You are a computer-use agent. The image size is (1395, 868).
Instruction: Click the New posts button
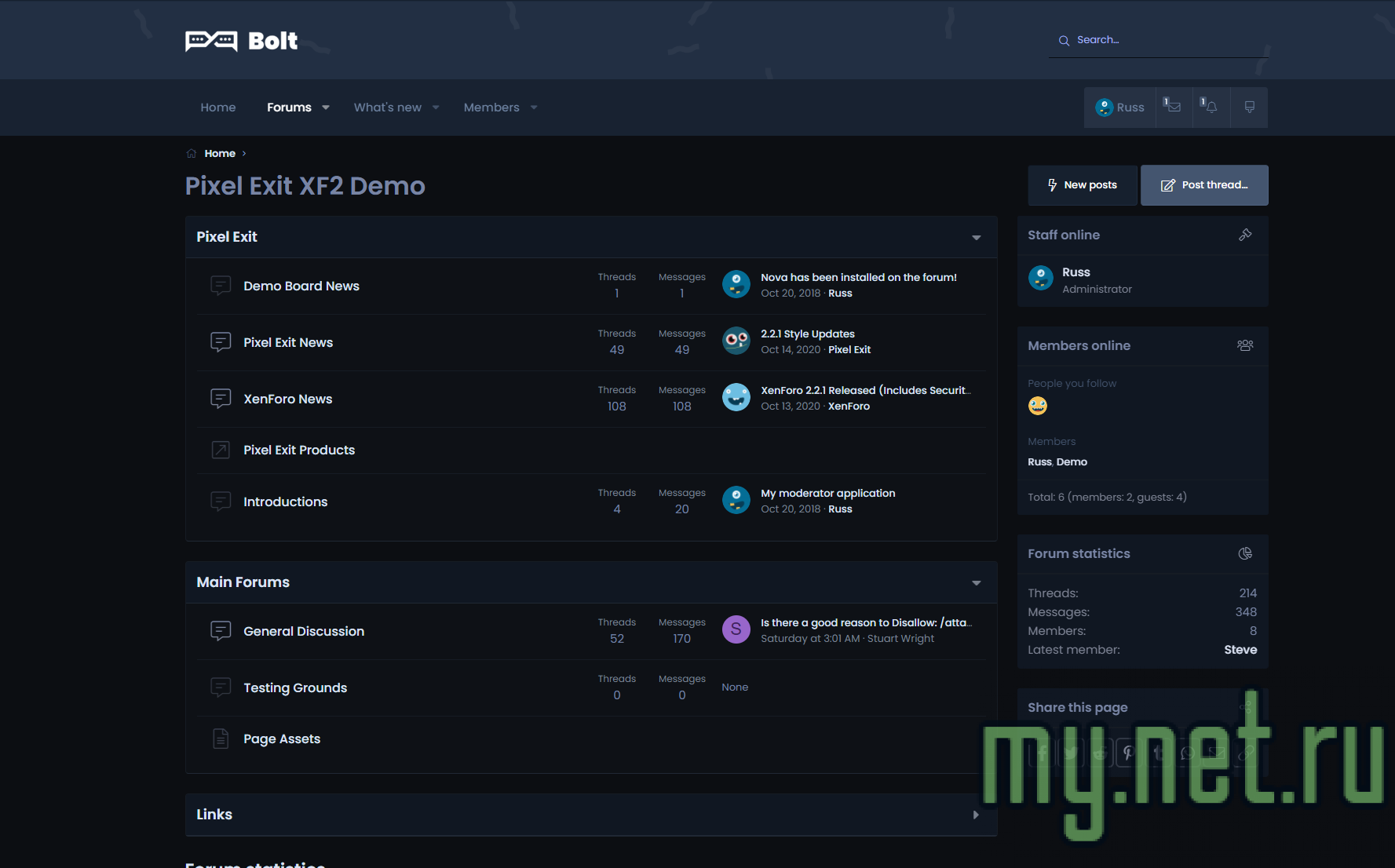point(1082,185)
